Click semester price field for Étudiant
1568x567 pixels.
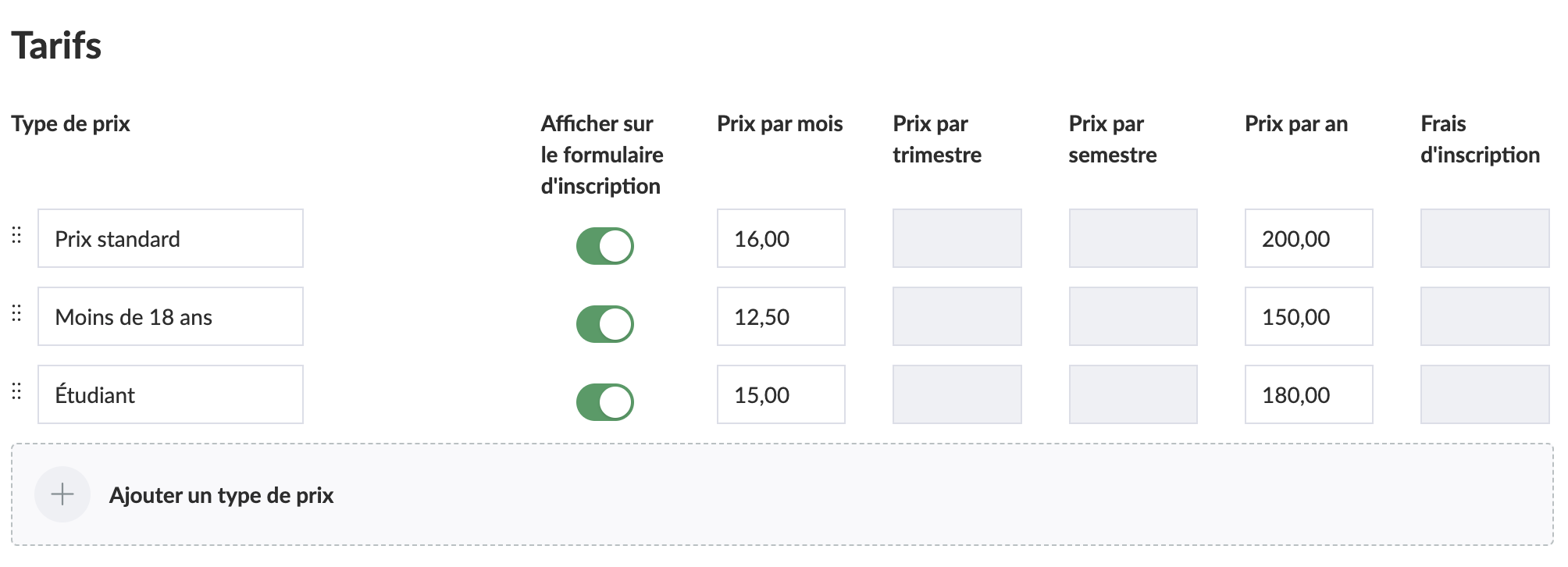pyautogui.click(x=1133, y=394)
